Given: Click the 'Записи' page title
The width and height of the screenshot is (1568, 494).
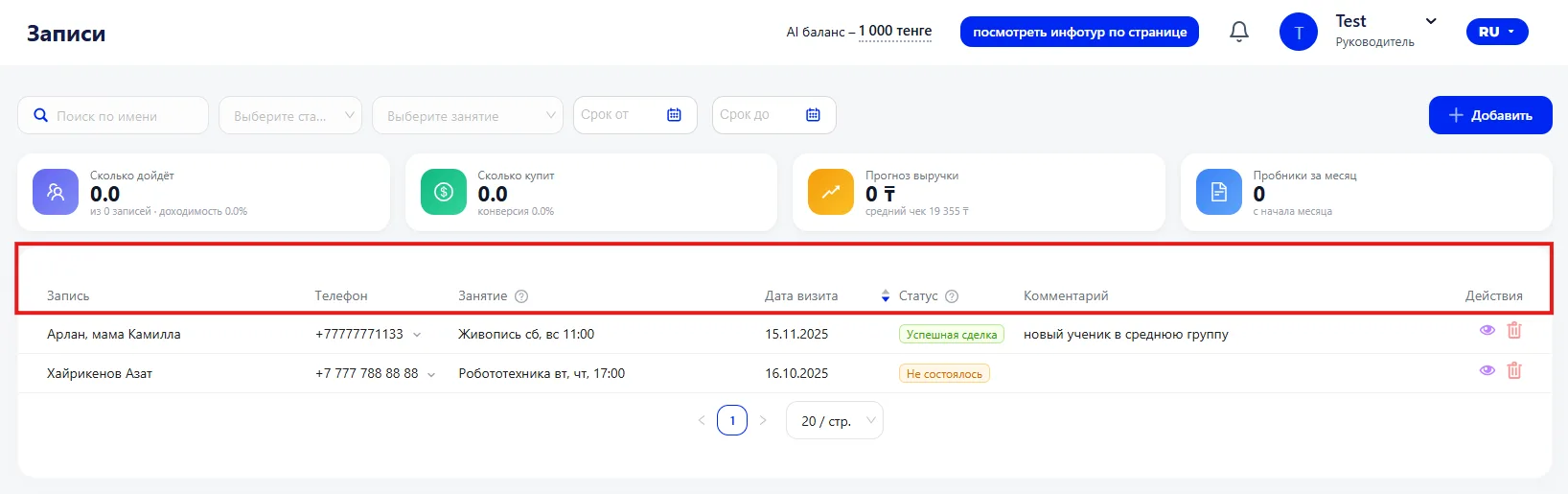Looking at the screenshot, I should point(66,33).
